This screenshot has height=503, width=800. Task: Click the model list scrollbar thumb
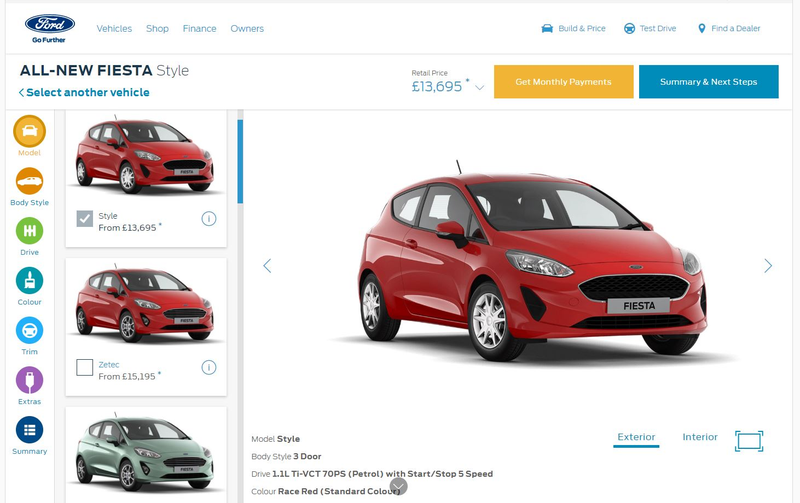[x=240, y=162]
